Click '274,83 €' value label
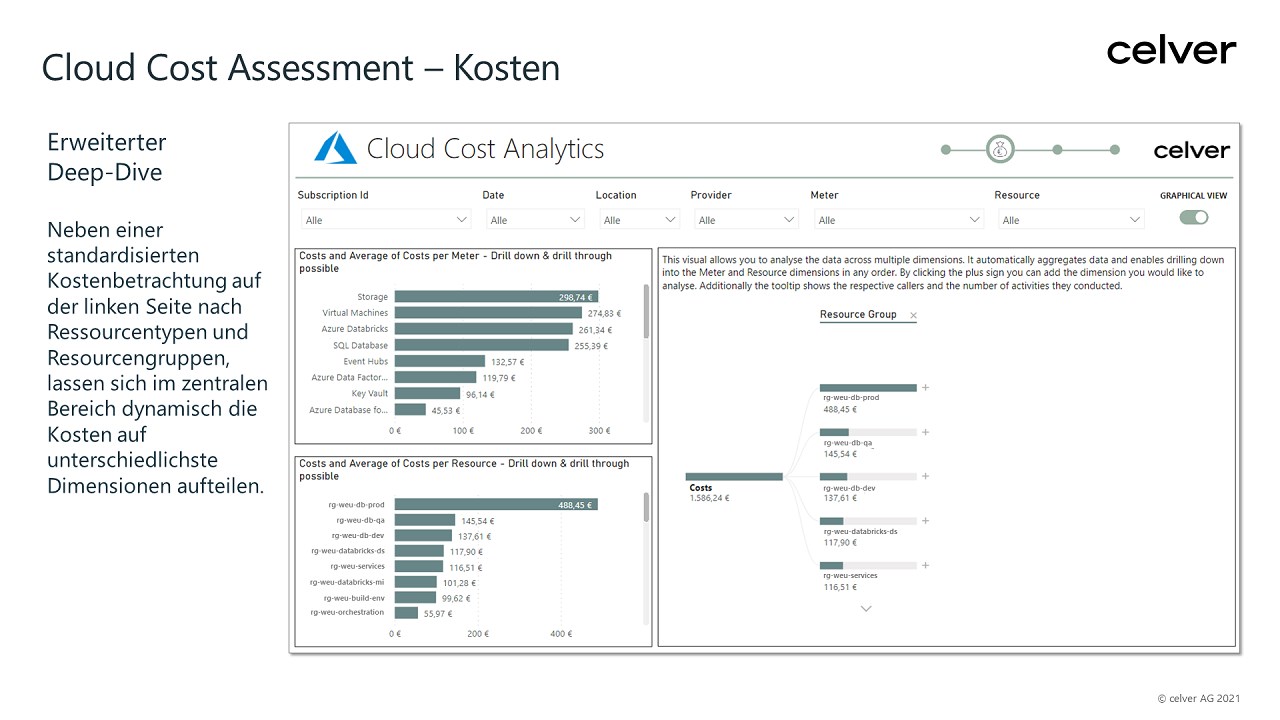The height and width of the screenshot is (720, 1280). point(604,314)
